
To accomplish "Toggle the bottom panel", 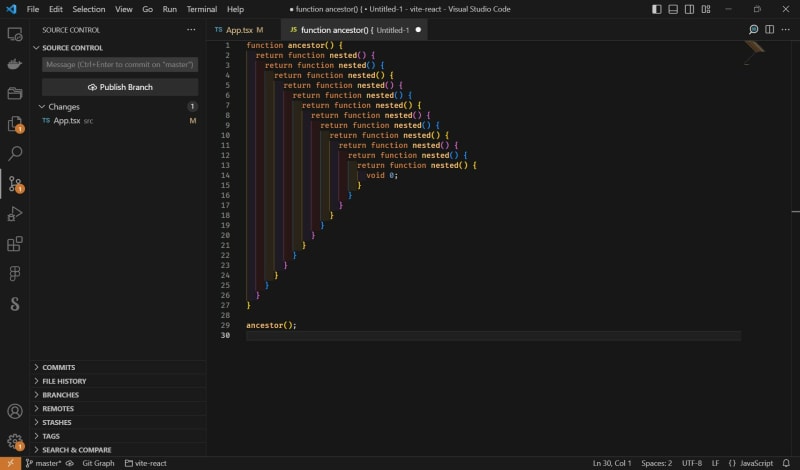I will (x=673, y=9).
